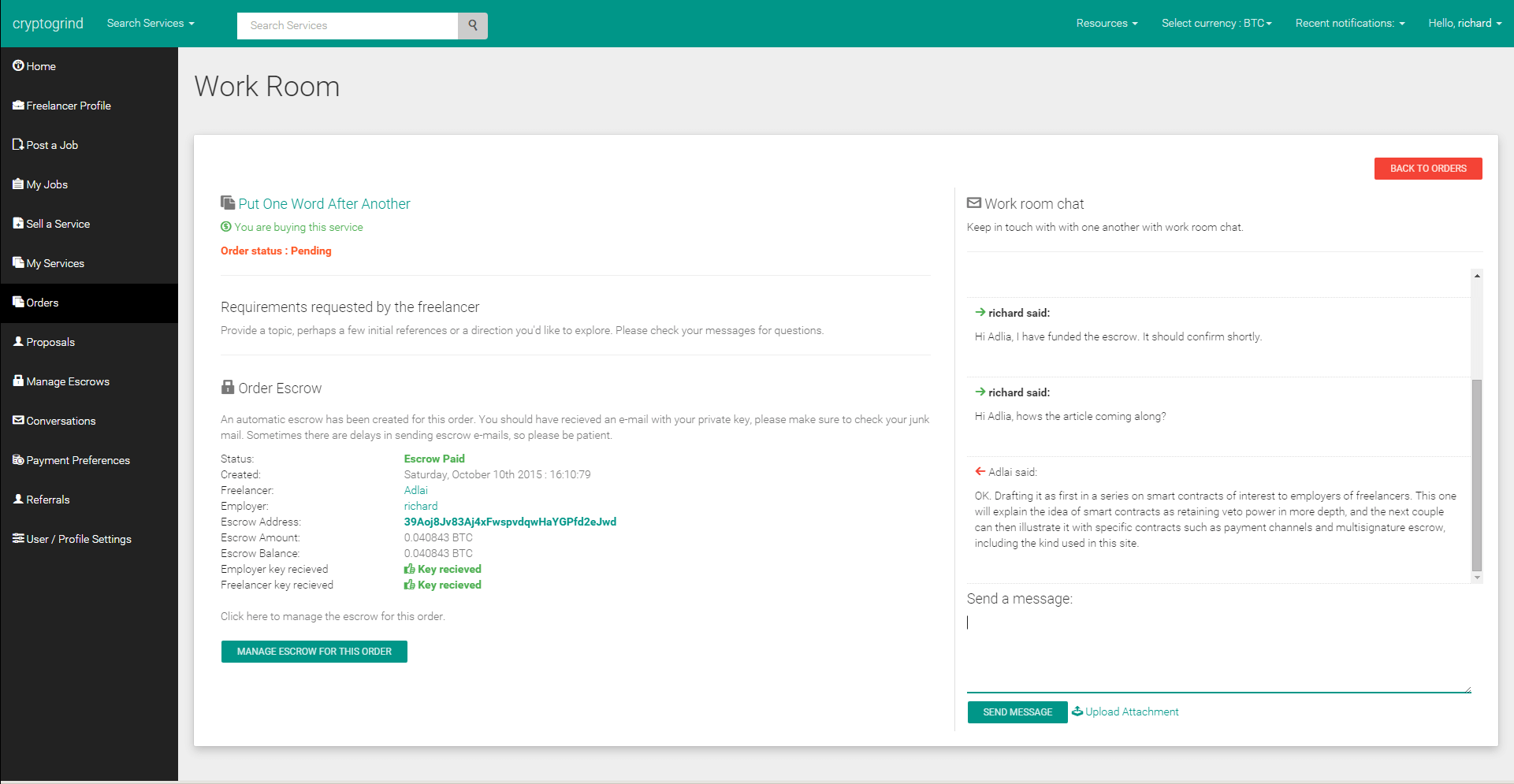The image size is (1514, 784).
Task: Click the Manage Escrows lock icon
Action: [x=18, y=381]
